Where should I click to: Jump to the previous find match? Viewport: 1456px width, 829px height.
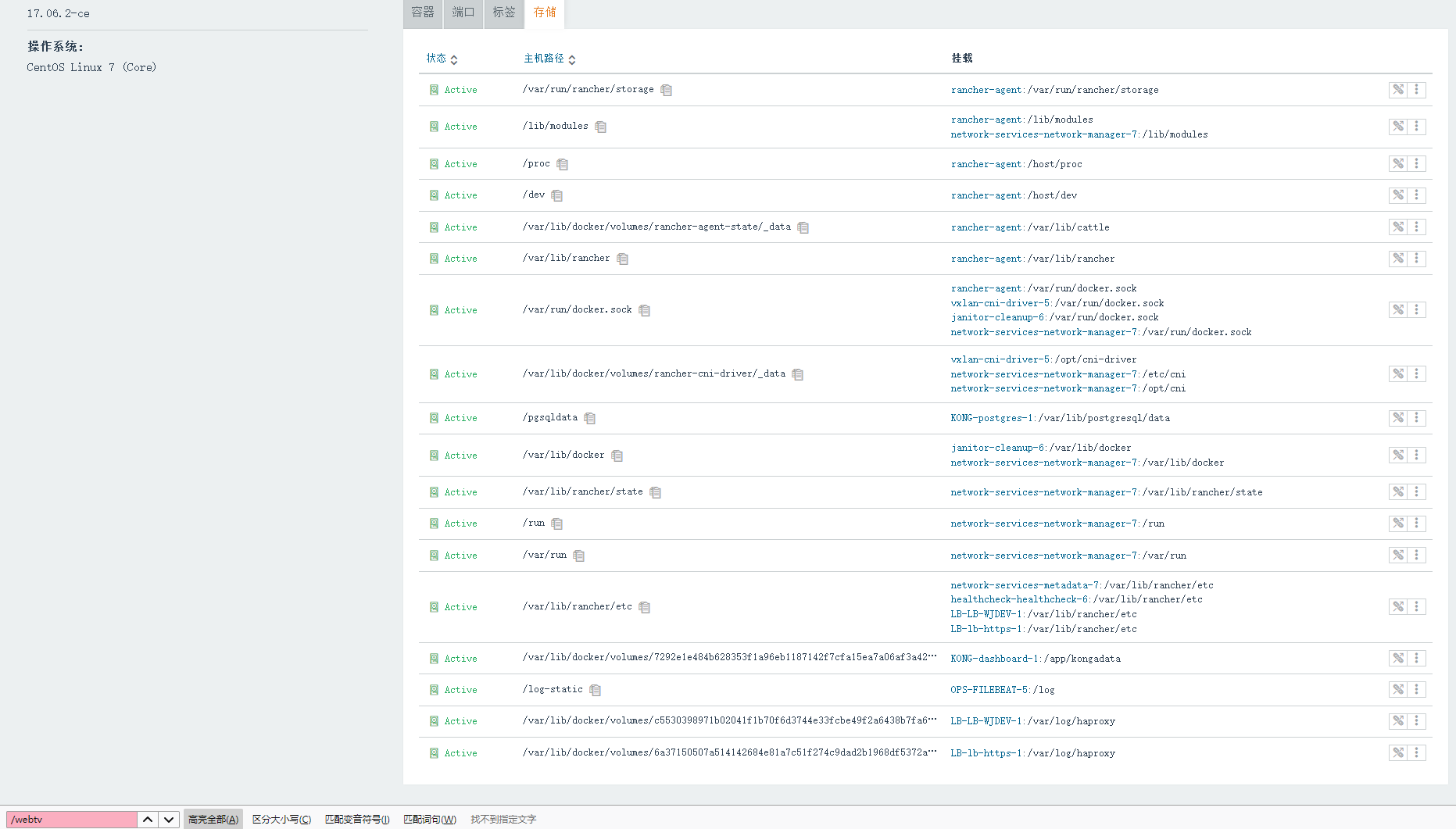point(148,820)
